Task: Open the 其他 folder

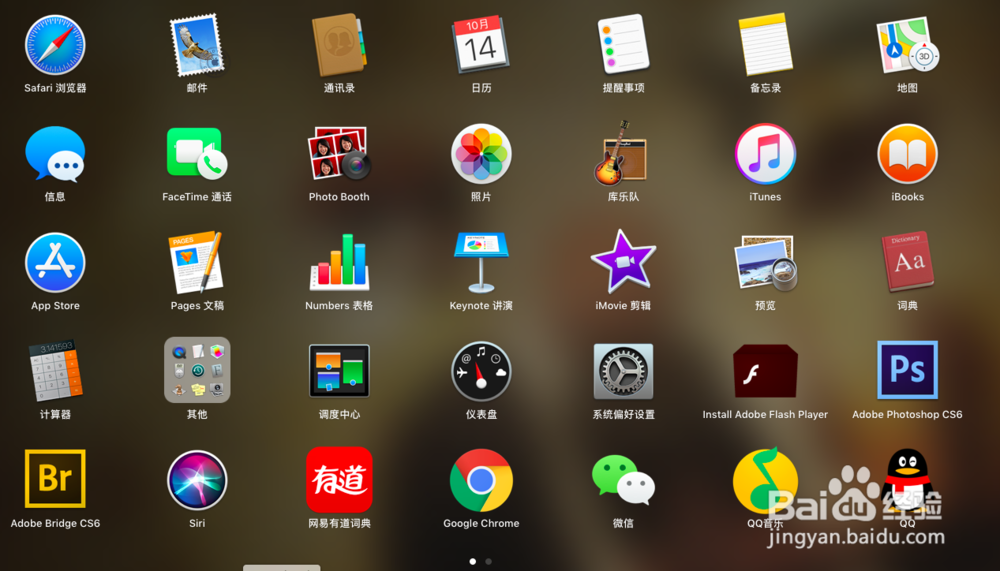Action: [x=197, y=371]
